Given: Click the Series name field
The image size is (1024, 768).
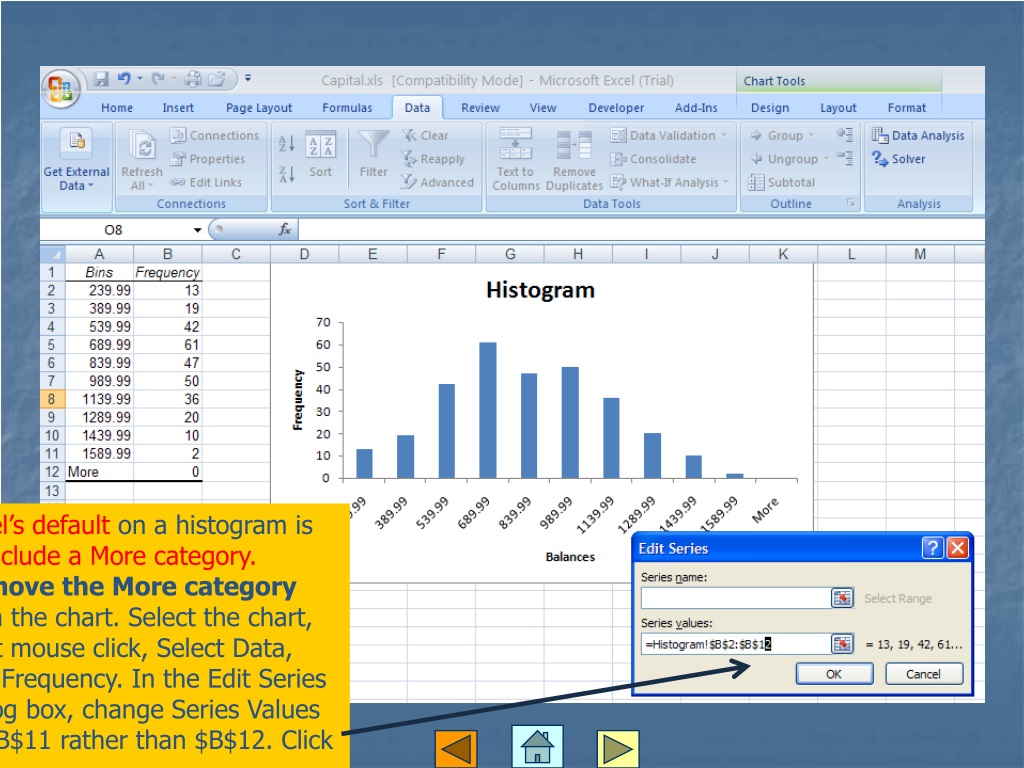Looking at the screenshot, I should point(735,598).
